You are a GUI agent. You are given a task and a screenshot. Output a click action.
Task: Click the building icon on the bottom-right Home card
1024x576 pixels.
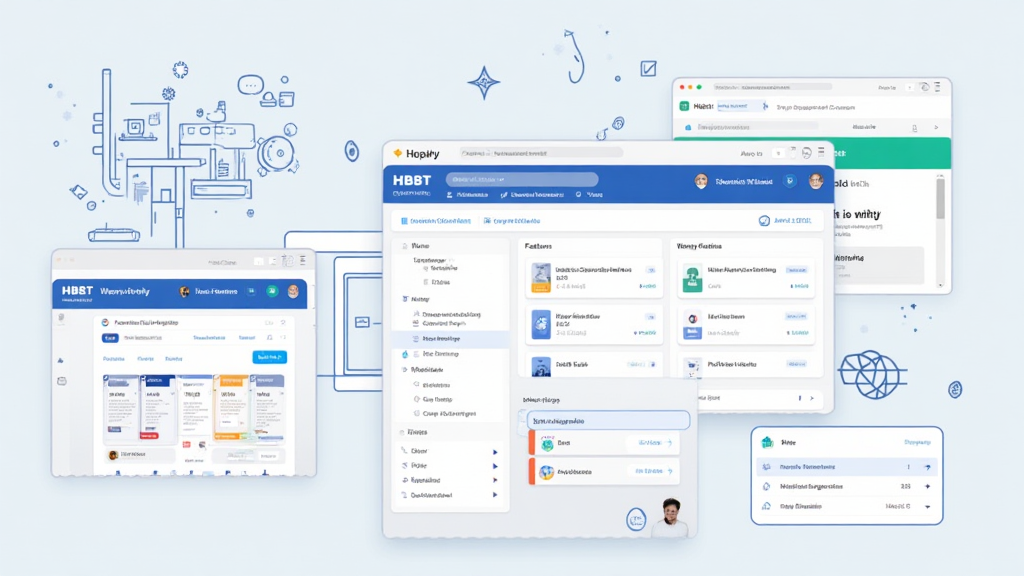(766, 443)
